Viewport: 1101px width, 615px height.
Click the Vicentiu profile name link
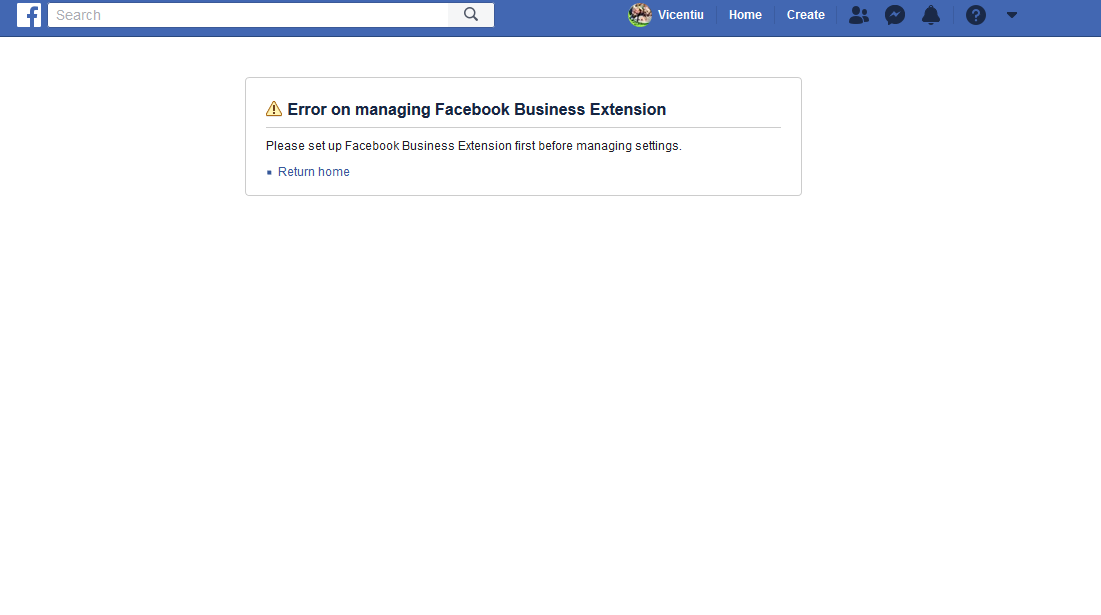pyautogui.click(x=680, y=15)
